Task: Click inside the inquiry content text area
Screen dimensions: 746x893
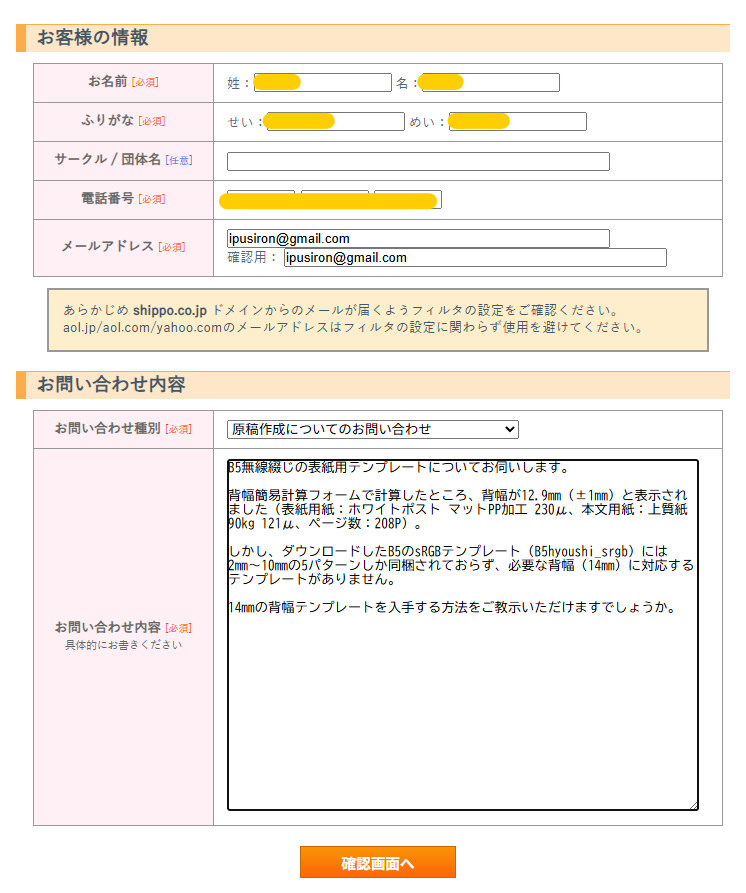Action: pyautogui.click(x=462, y=700)
